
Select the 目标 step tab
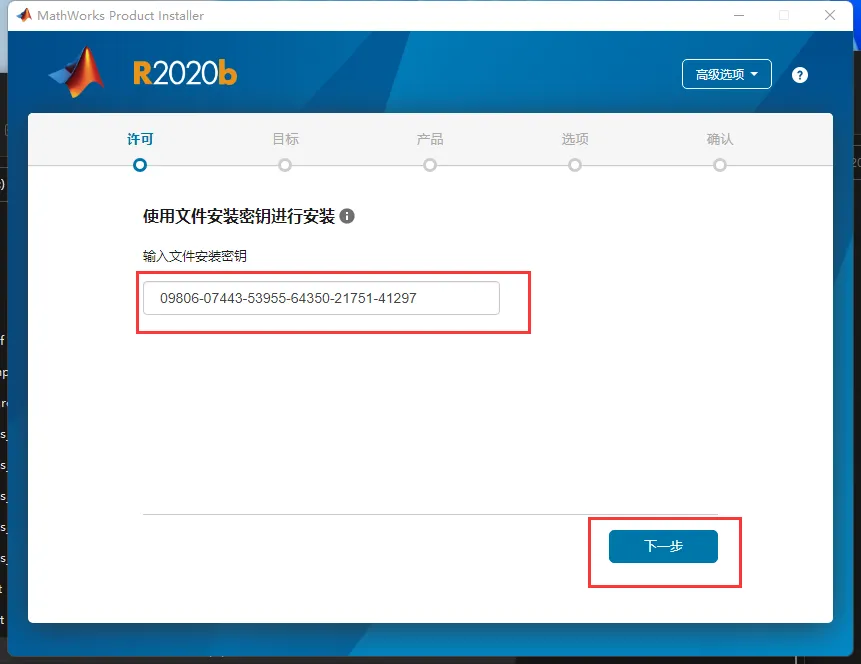click(286, 139)
